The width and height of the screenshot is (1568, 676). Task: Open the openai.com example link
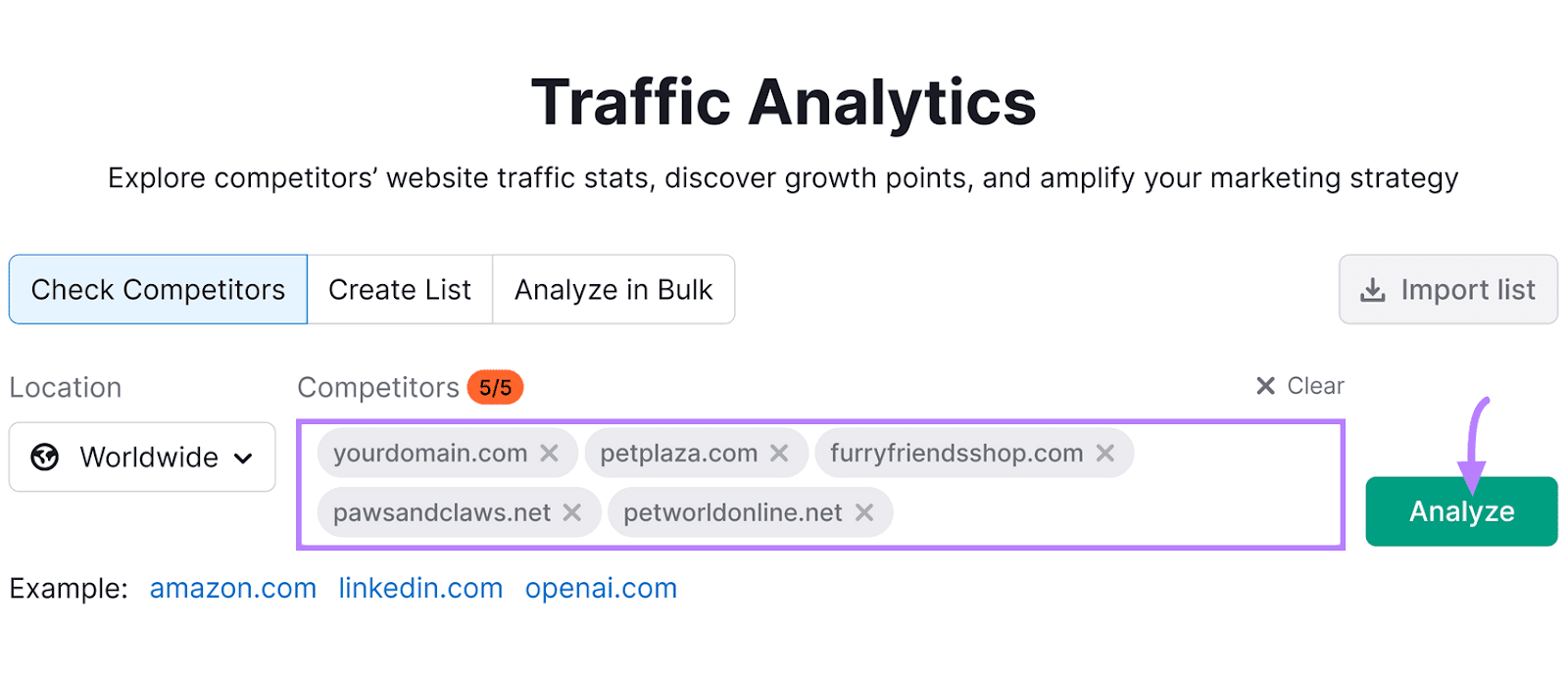click(x=600, y=588)
